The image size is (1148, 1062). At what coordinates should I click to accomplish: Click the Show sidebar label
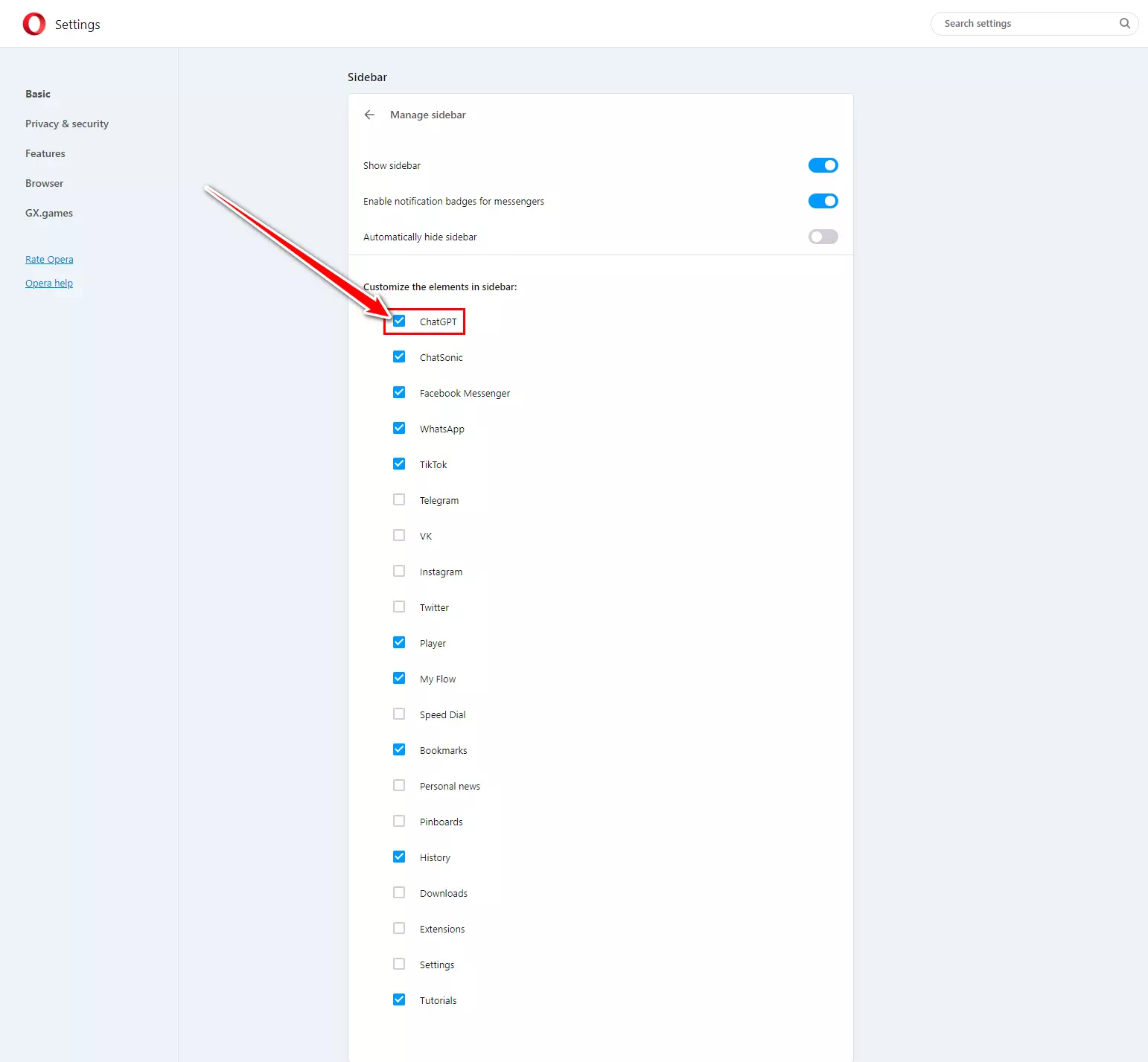coord(392,165)
